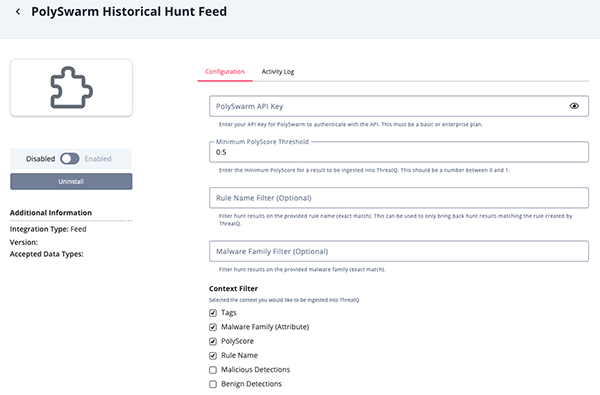
Task: Click the Accepted Data Types: label
Action: pyautogui.click(x=46, y=254)
